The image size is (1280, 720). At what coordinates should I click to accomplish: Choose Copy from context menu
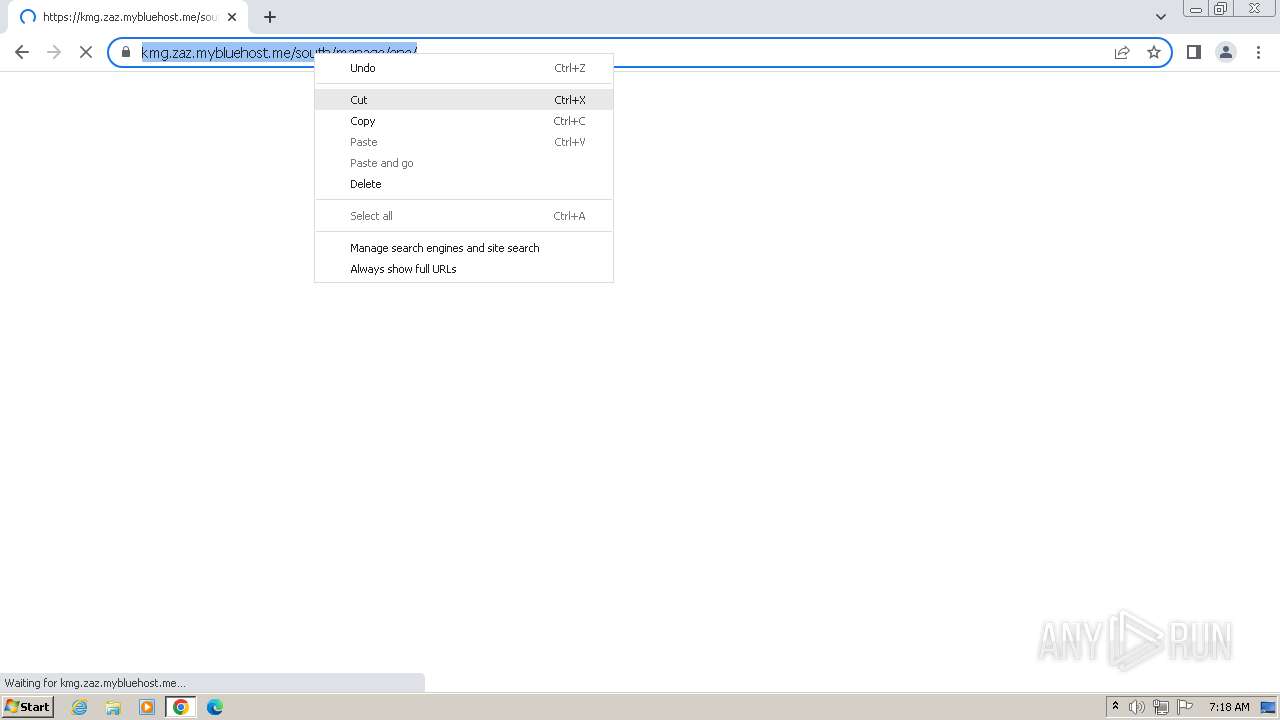point(464,121)
